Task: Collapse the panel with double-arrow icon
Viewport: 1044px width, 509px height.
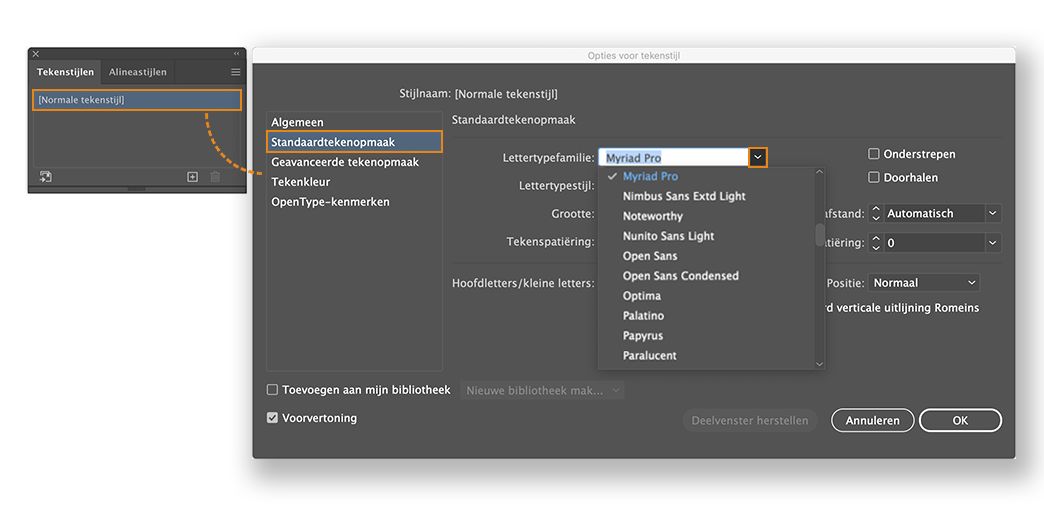Action: point(237,54)
